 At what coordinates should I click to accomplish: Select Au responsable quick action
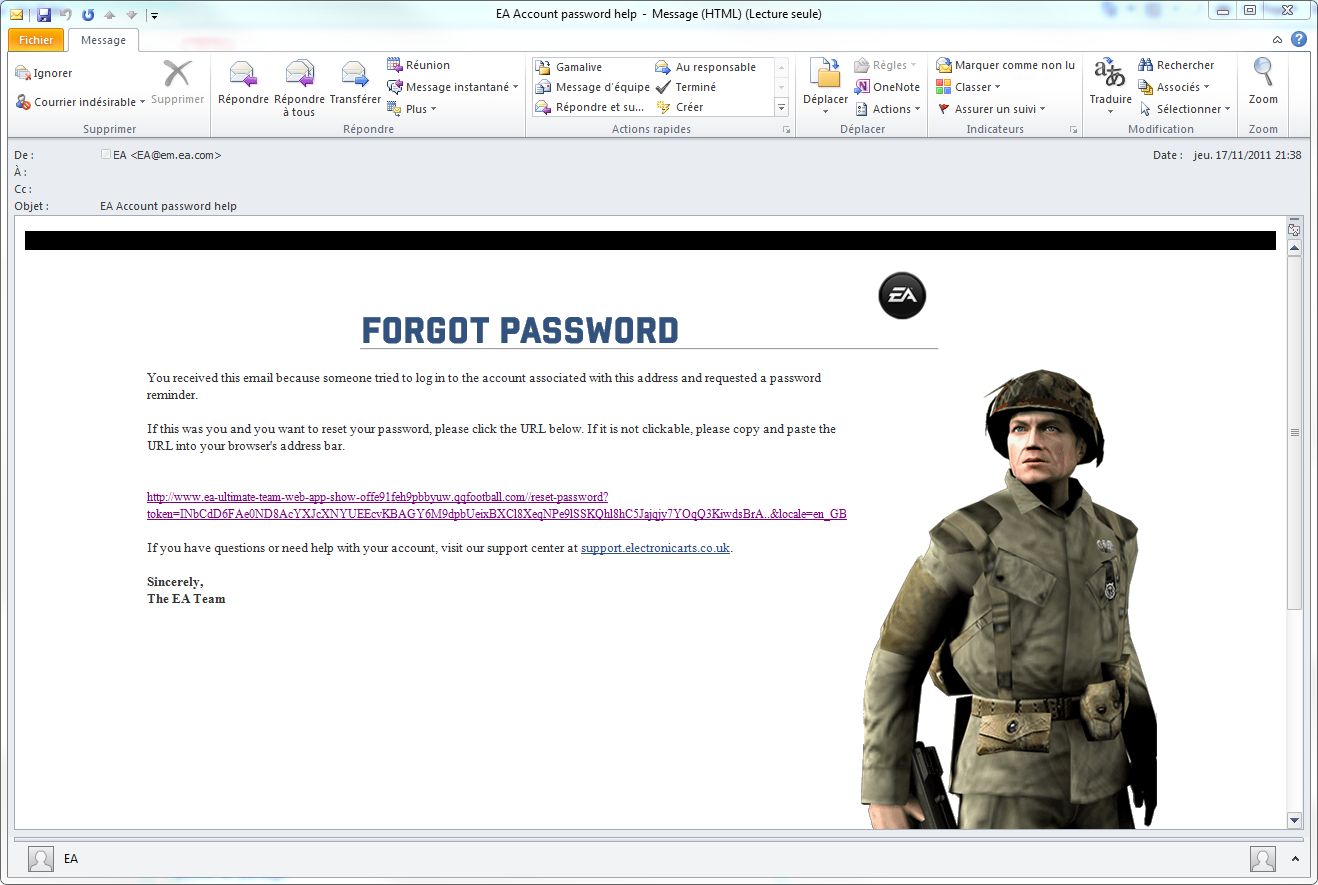[x=706, y=67]
